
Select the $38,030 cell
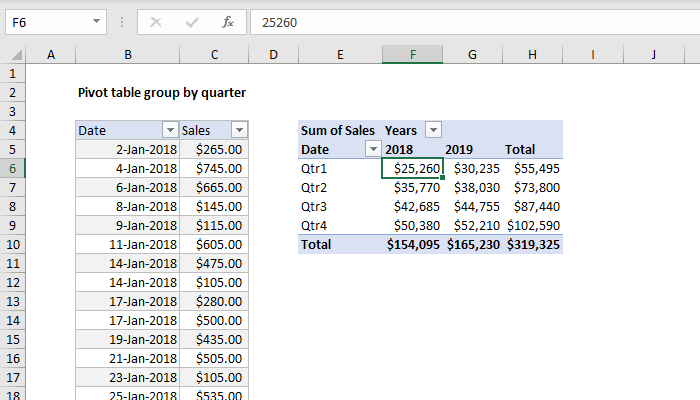[473, 188]
